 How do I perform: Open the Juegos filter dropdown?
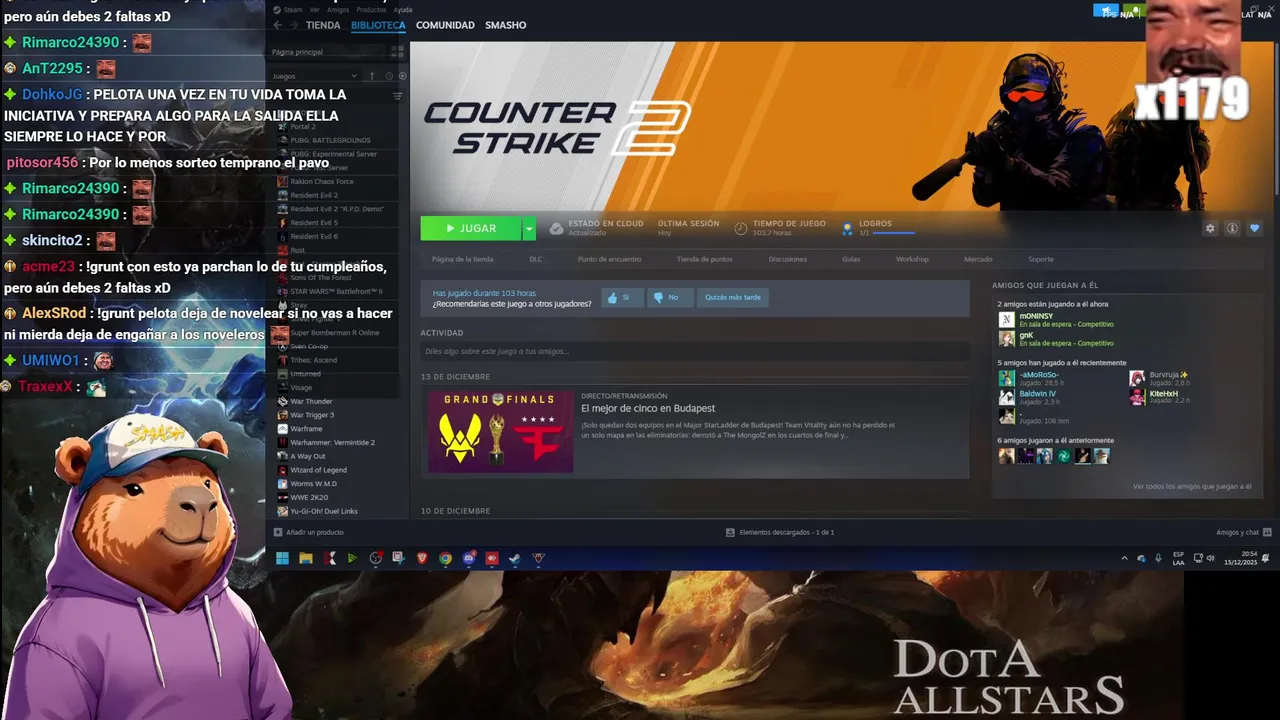pos(314,76)
